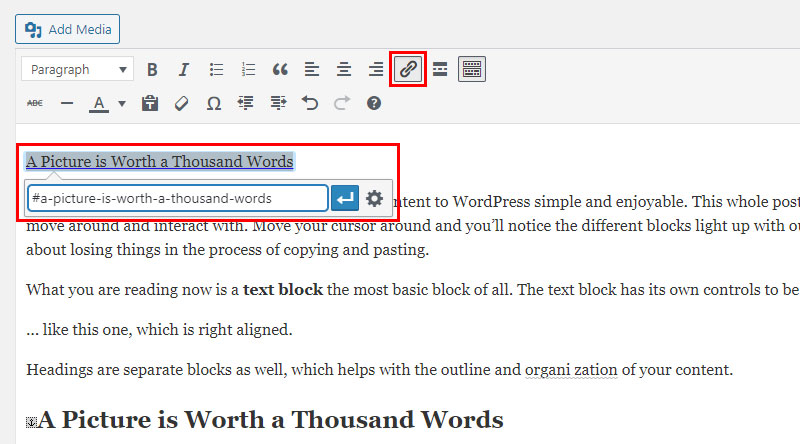Clear formatting with the eraser icon
The width and height of the screenshot is (800, 444).
point(182,104)
